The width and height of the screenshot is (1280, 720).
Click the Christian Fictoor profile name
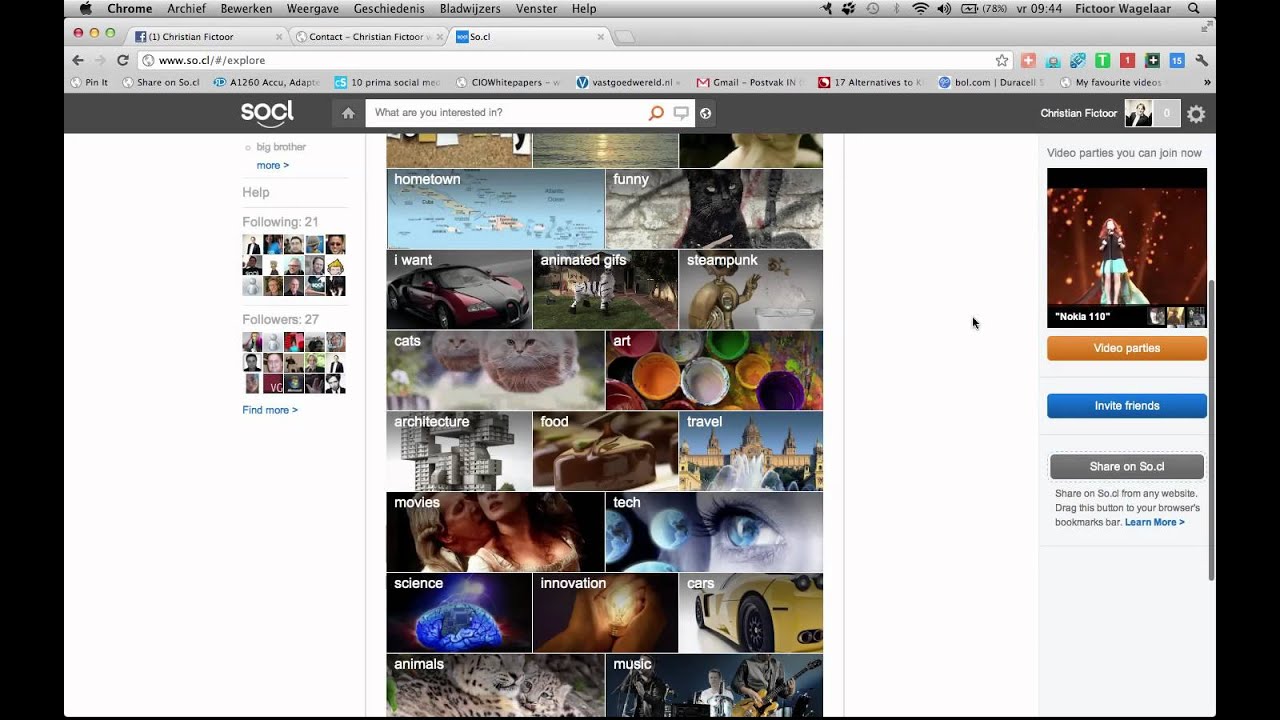[1078, 113]
